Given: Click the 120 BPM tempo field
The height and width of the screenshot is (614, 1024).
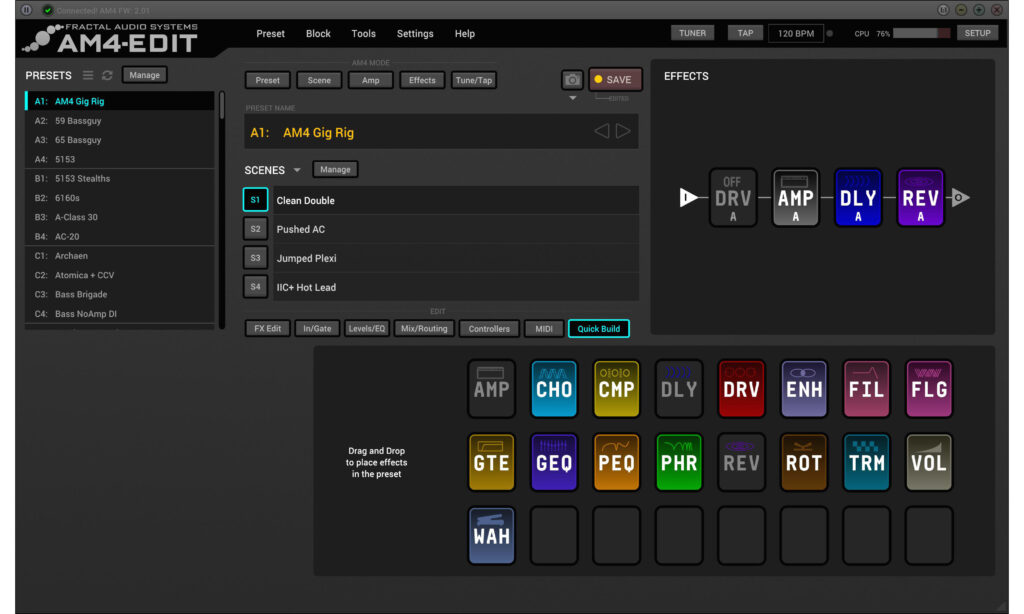Looking at the screenshot, I should tap(795, 33).
